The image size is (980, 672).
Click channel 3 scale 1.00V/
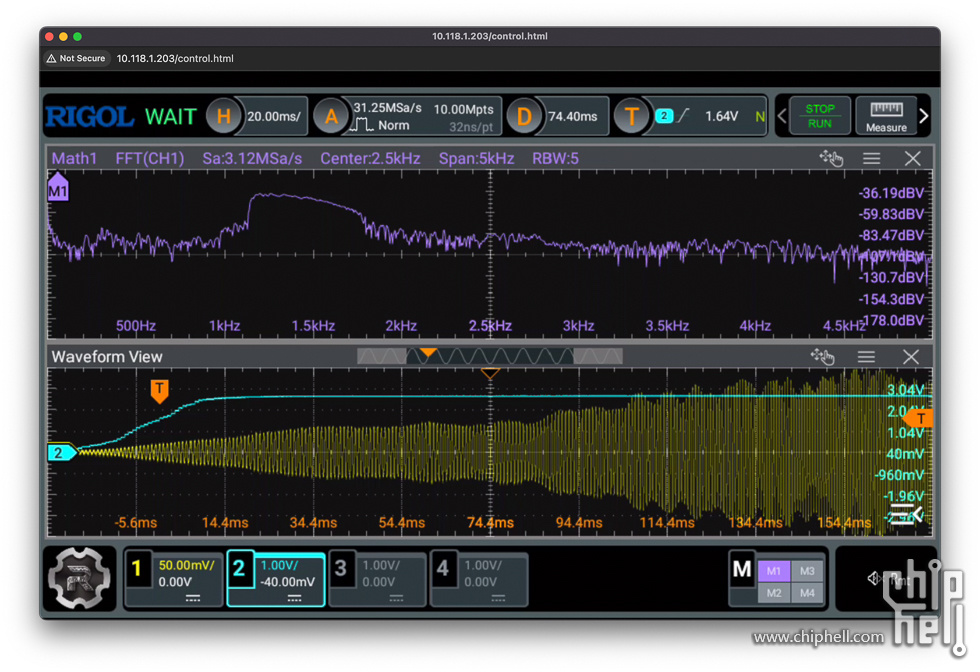381,565
